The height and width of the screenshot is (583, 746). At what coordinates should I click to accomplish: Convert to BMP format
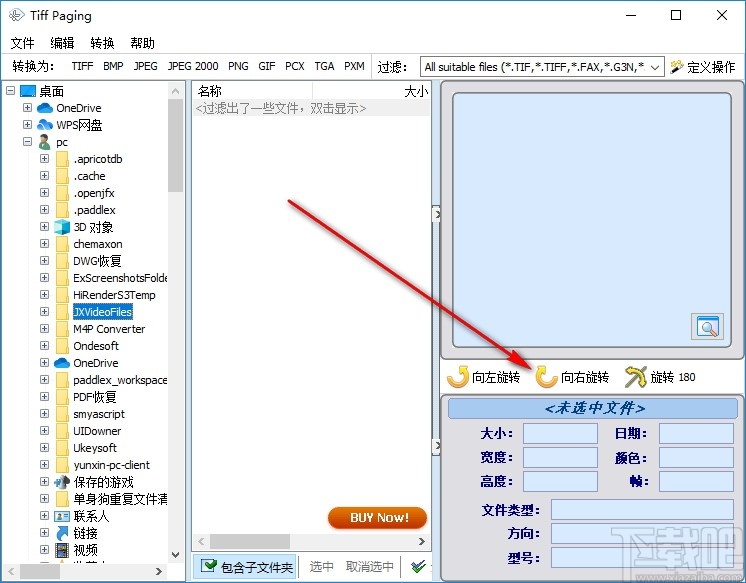113,66
